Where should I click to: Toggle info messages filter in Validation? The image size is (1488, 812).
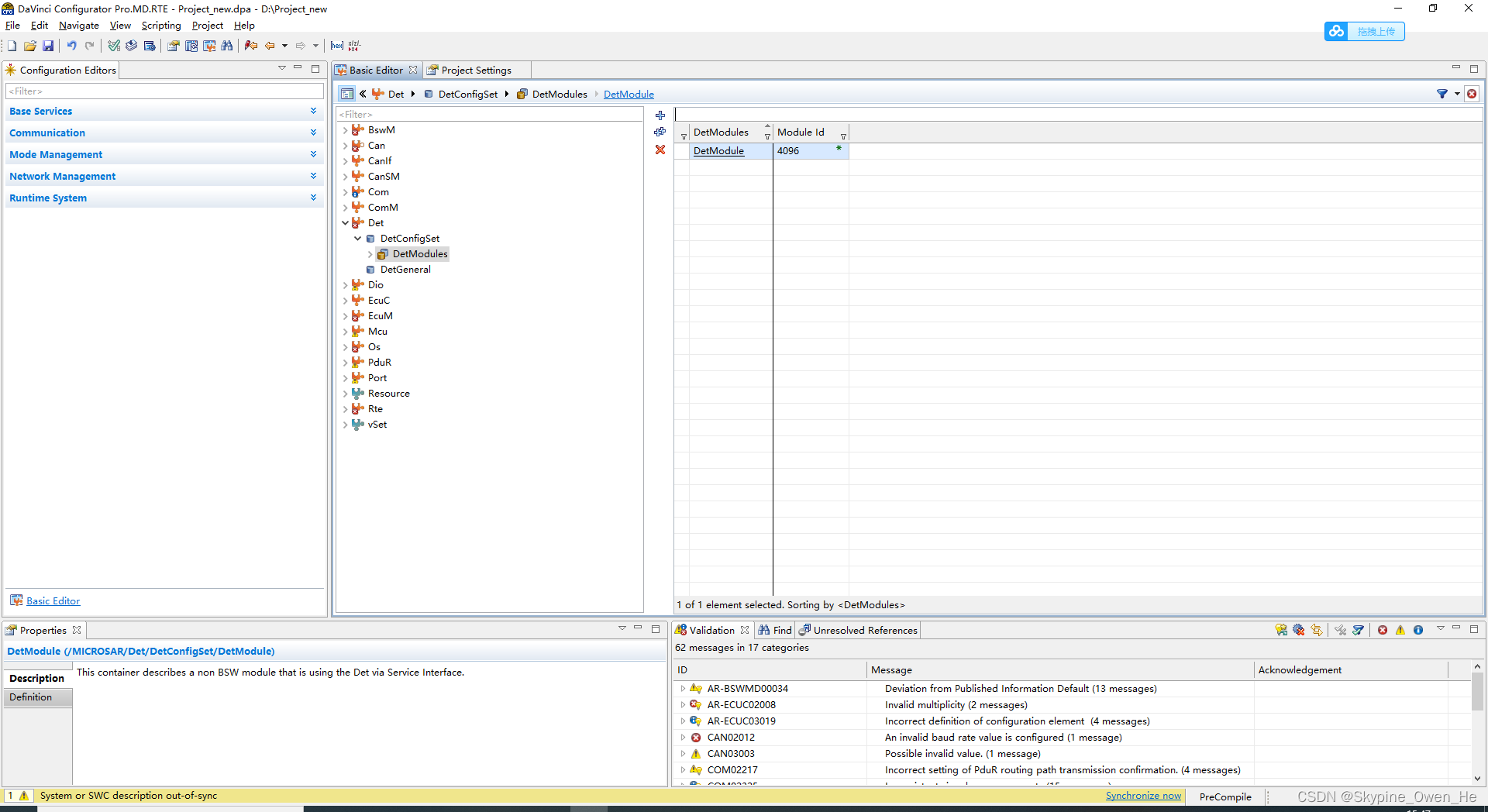coord(1418,630)
